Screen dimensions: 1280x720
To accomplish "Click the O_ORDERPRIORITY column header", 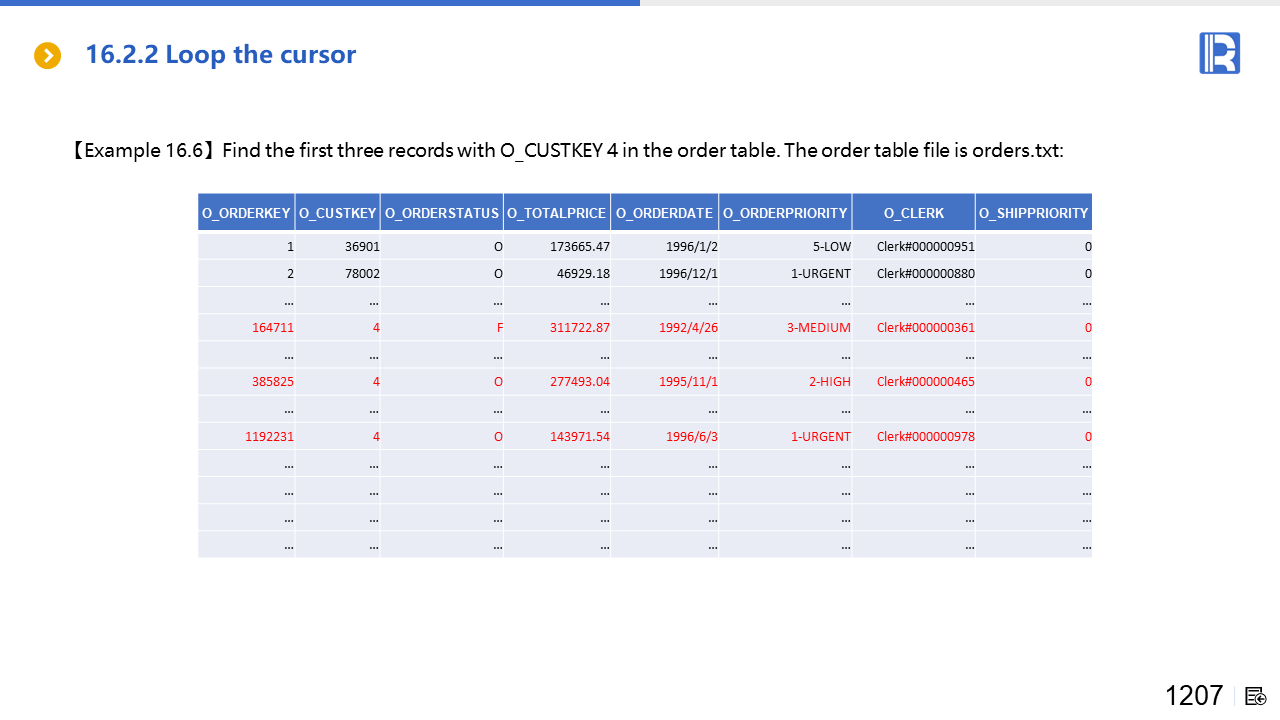I will click(x=785, y=213).
